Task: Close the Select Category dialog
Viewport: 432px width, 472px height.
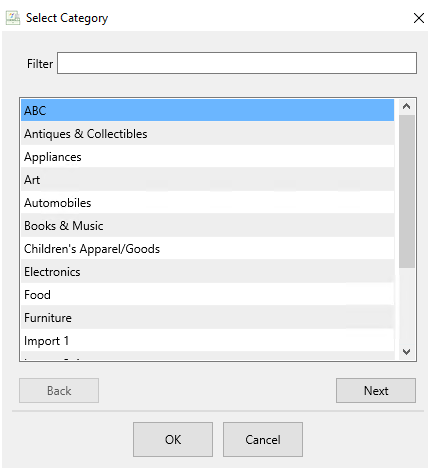Action: point(419,18)
